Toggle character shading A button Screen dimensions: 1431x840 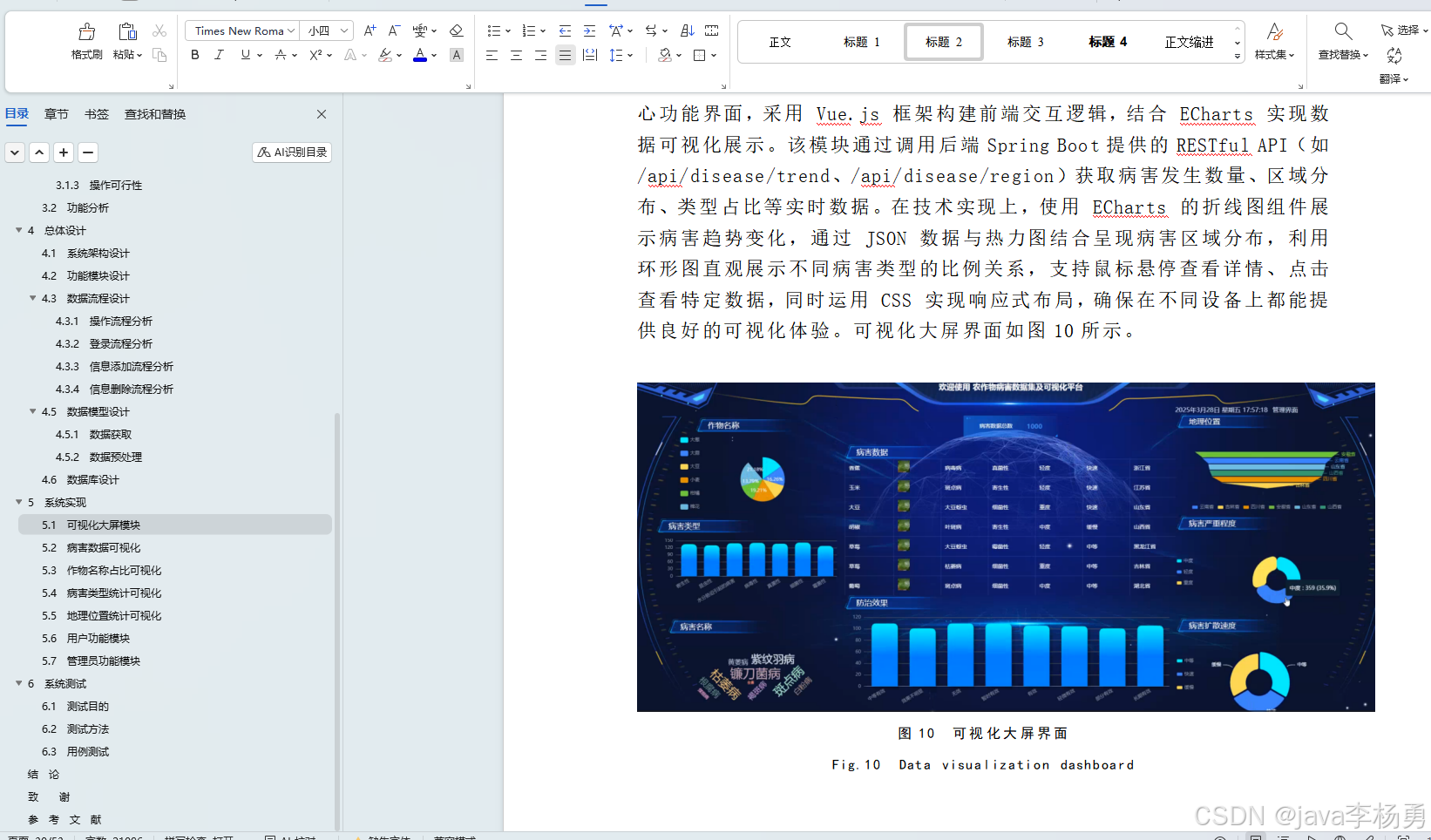(x=456, y=55)
